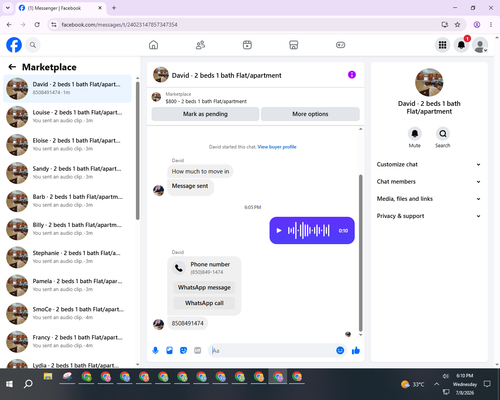Send a thumbs-up like
This screenshot has width=500, height=400.
click(x=356, y=350)
